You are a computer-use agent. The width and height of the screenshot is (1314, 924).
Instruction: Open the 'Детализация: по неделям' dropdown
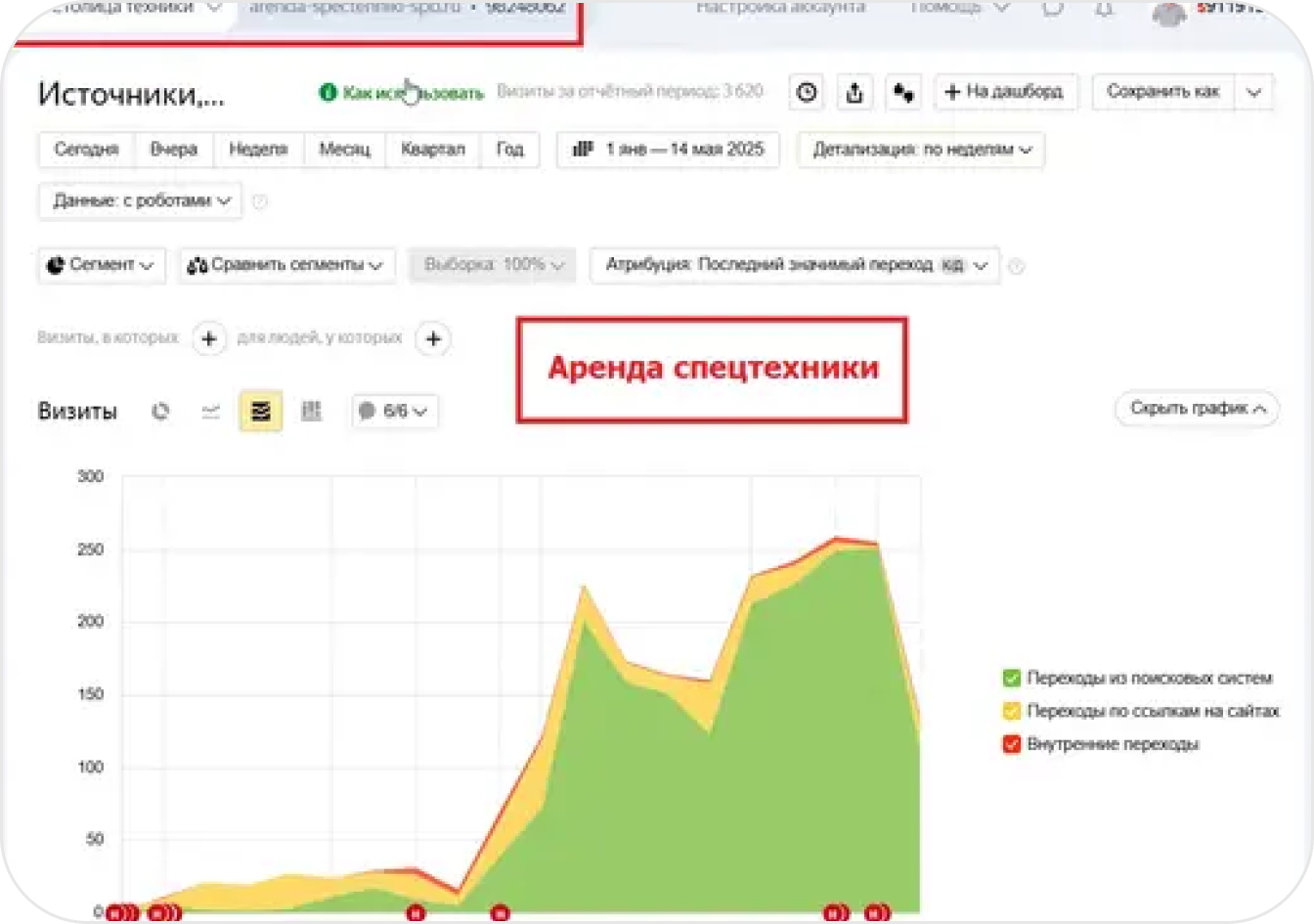point(921,151)
